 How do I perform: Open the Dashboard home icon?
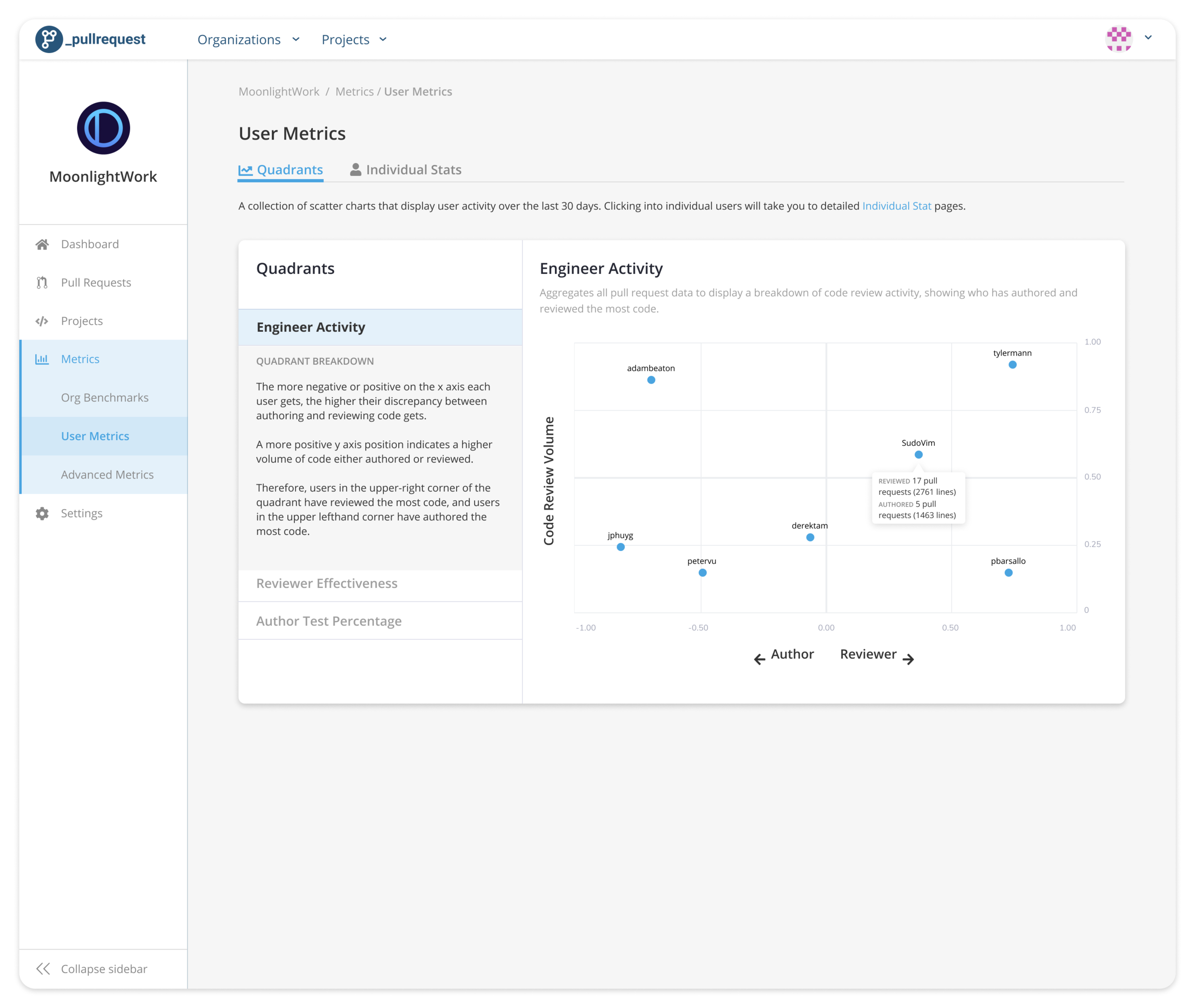pos(42,245)
